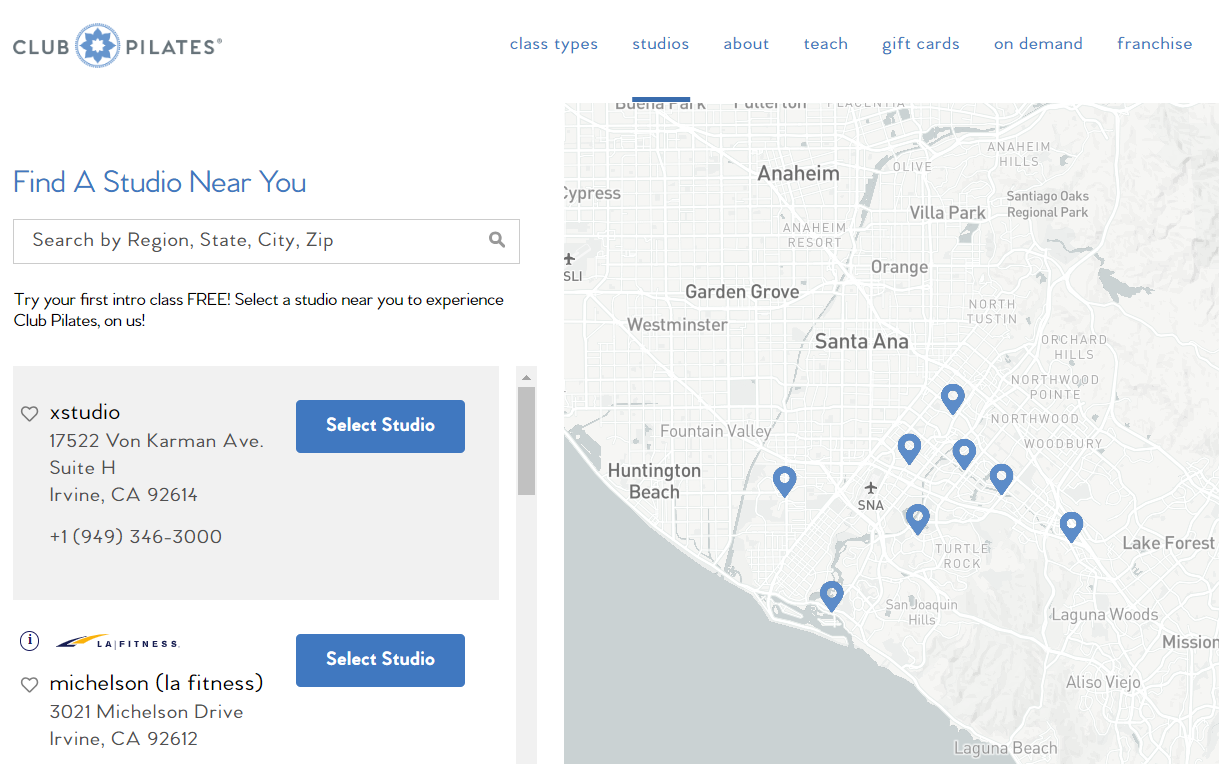
Task: Open the gift cards page
Action: point(921,44)
